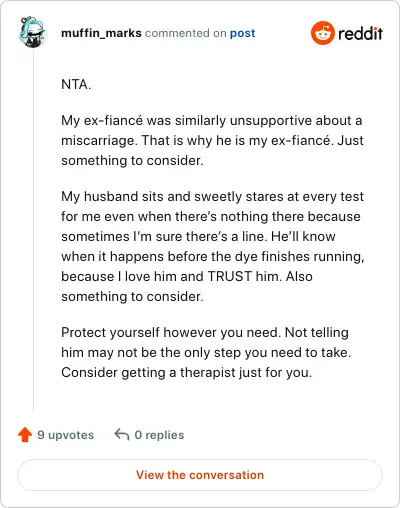Open "View the conversation" button

tap(200, 475)
